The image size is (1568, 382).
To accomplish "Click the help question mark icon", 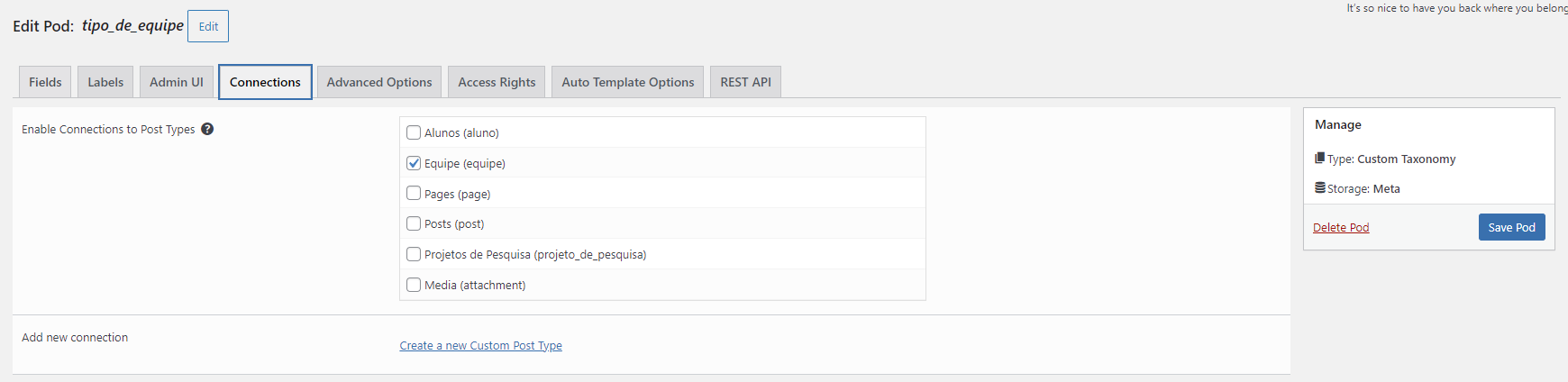I will point(207,129).
